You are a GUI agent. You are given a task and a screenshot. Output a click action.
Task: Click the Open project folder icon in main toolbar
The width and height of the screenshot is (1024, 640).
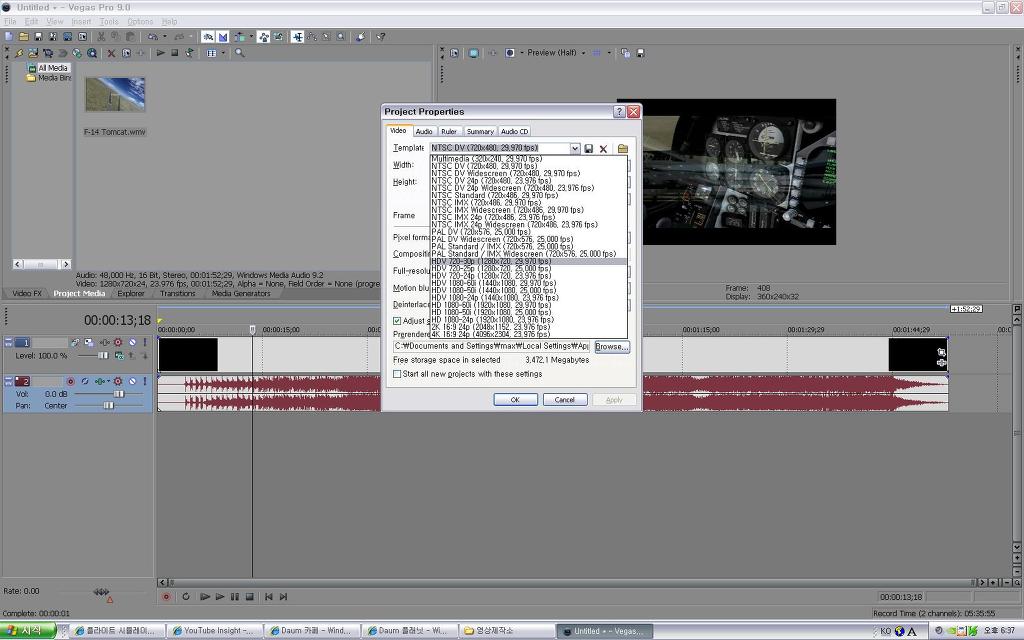coord(23,37)
